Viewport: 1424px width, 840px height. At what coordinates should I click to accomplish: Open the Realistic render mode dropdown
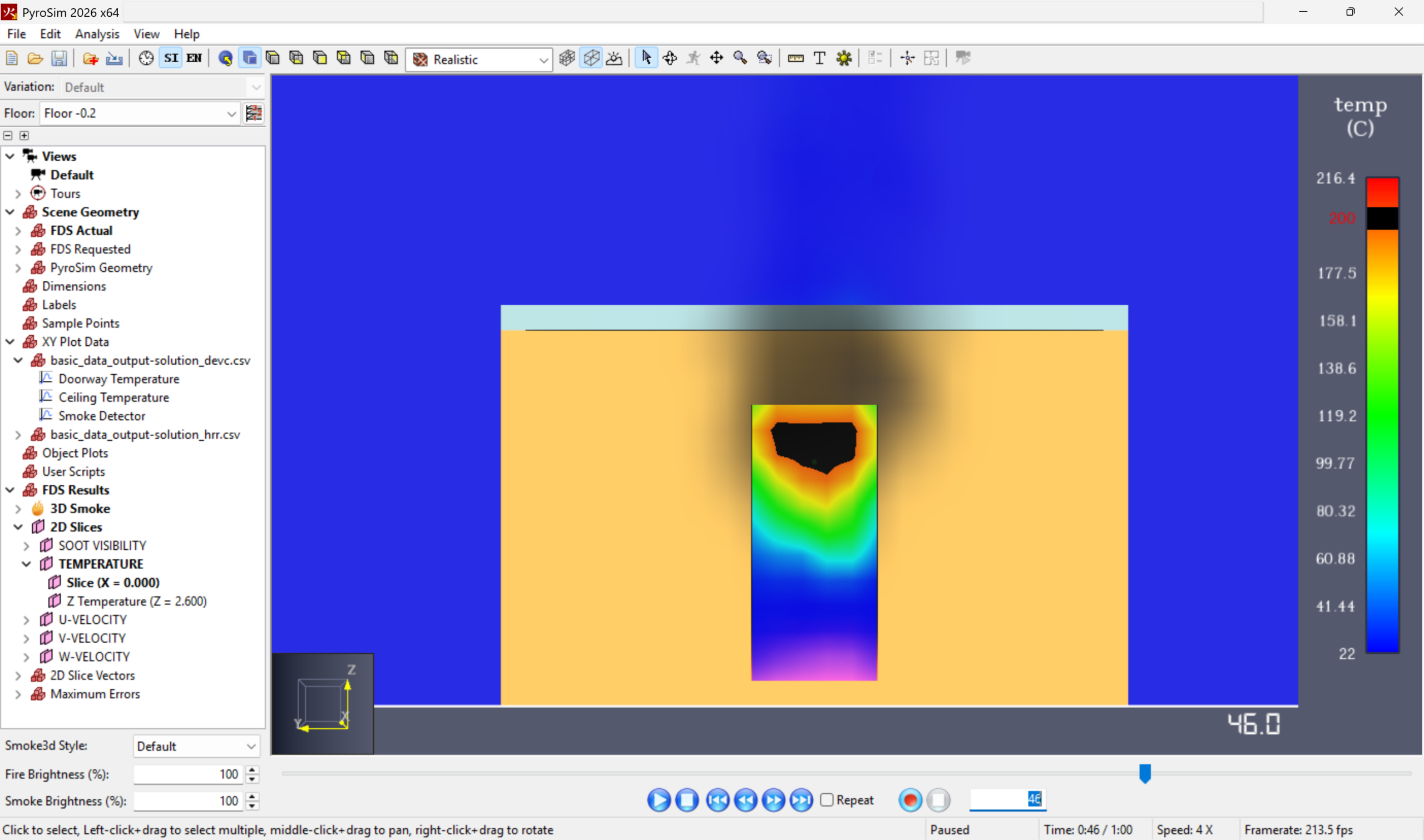coord(479,59)
